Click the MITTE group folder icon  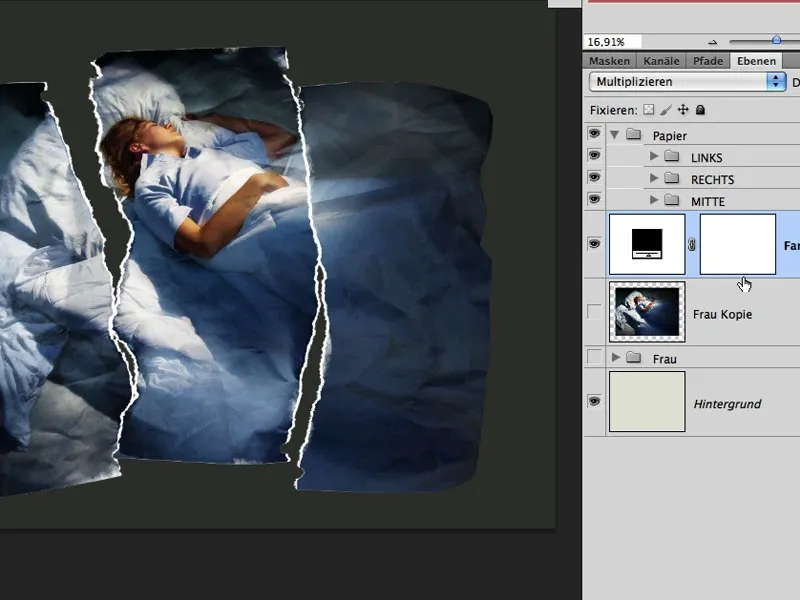[x=671, y=201]
